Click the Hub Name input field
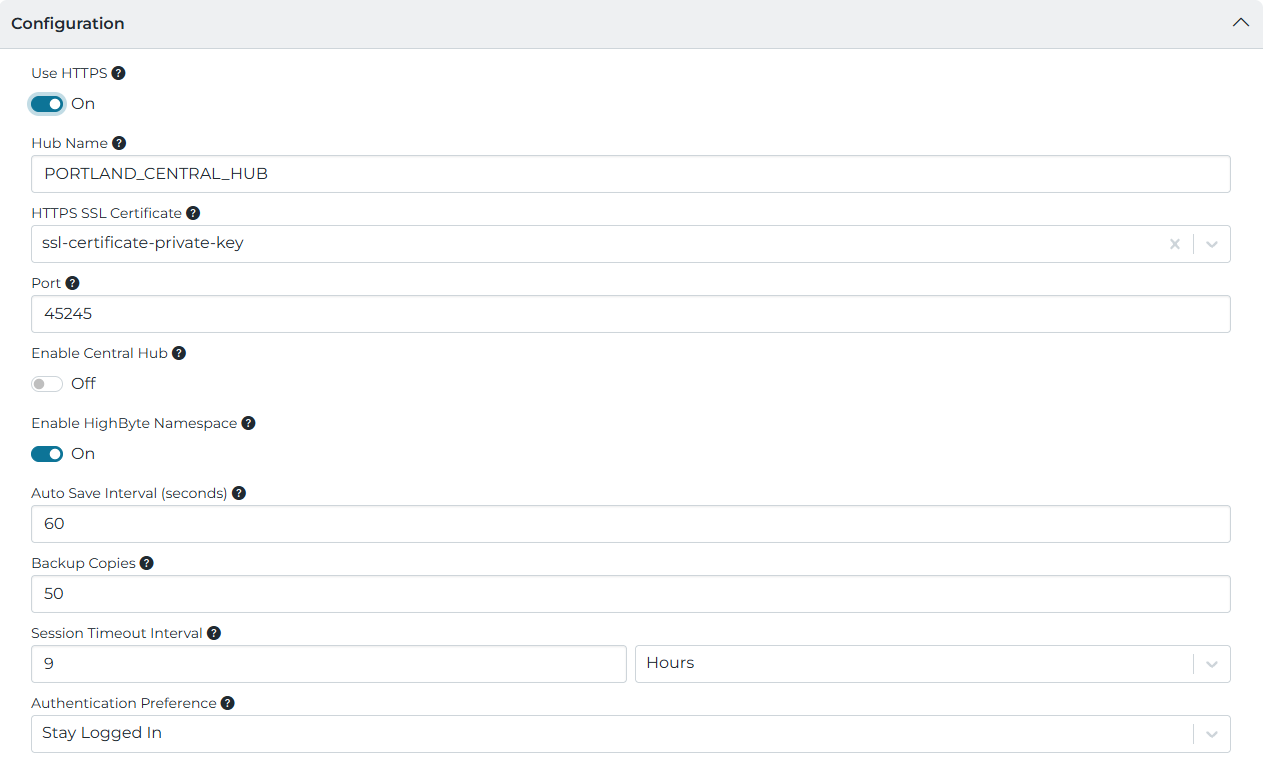This screenshot has width=1264, height=771. [631, 174]
